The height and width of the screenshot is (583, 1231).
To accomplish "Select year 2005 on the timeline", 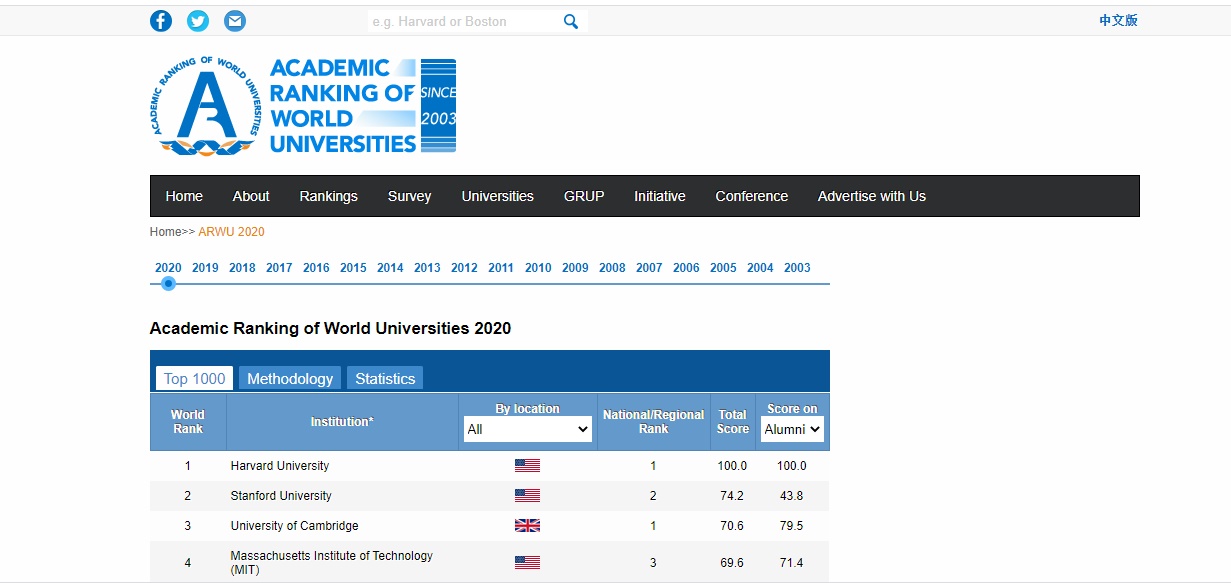I will click(723, 268).
